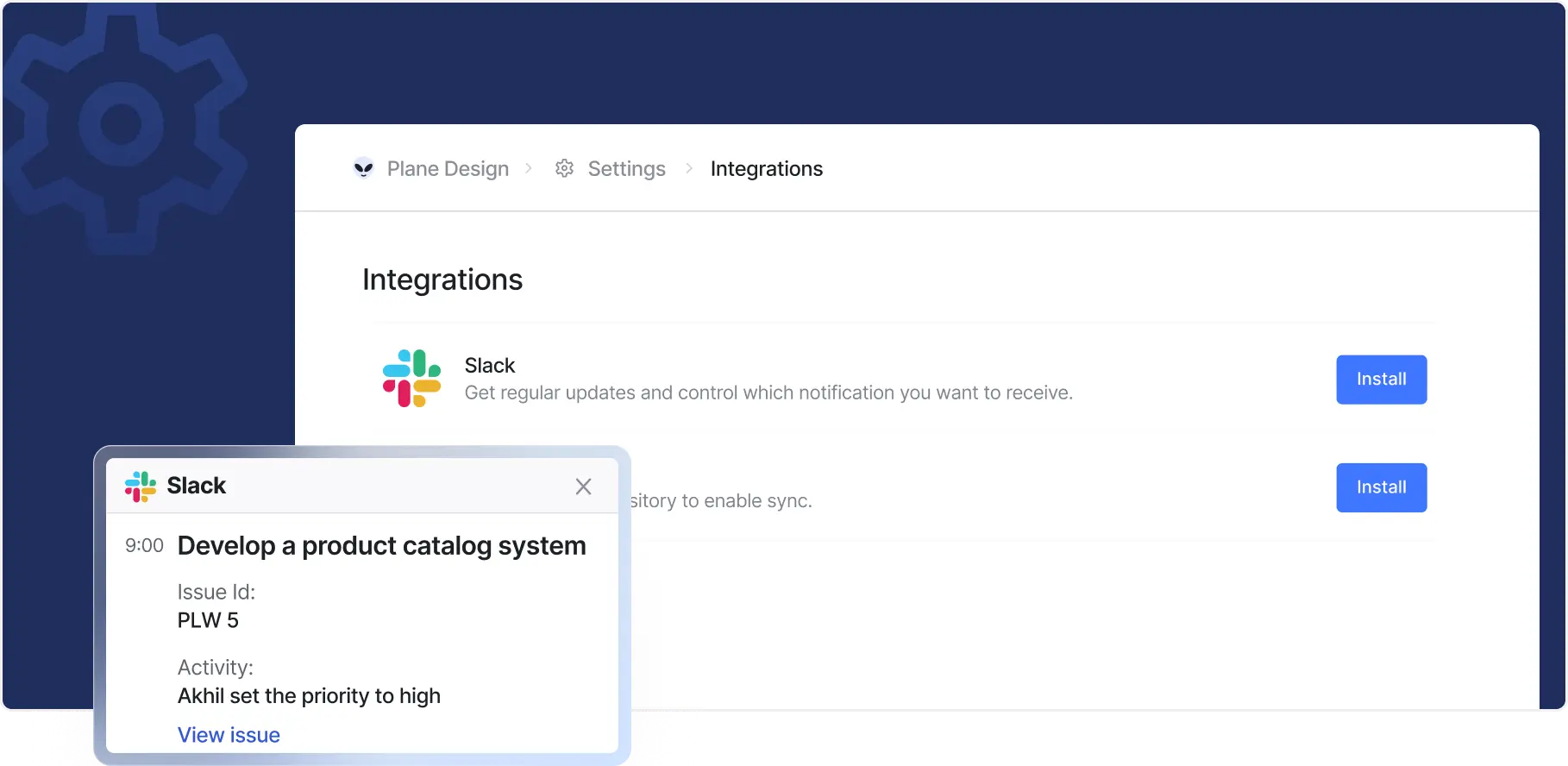Install the Slack integration

click(x=1381, y=380)
